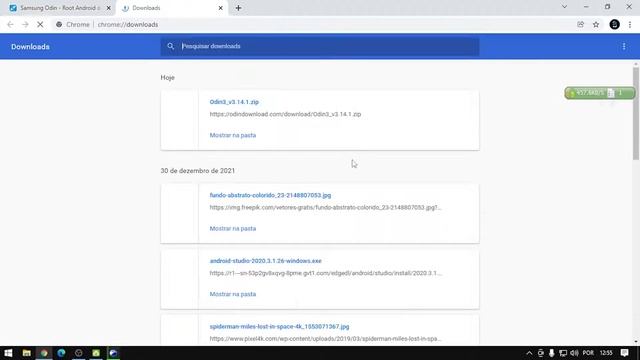The image size is (640, 360).
Task: Click the POR language indicator
Action: click(x=588, y=353)
